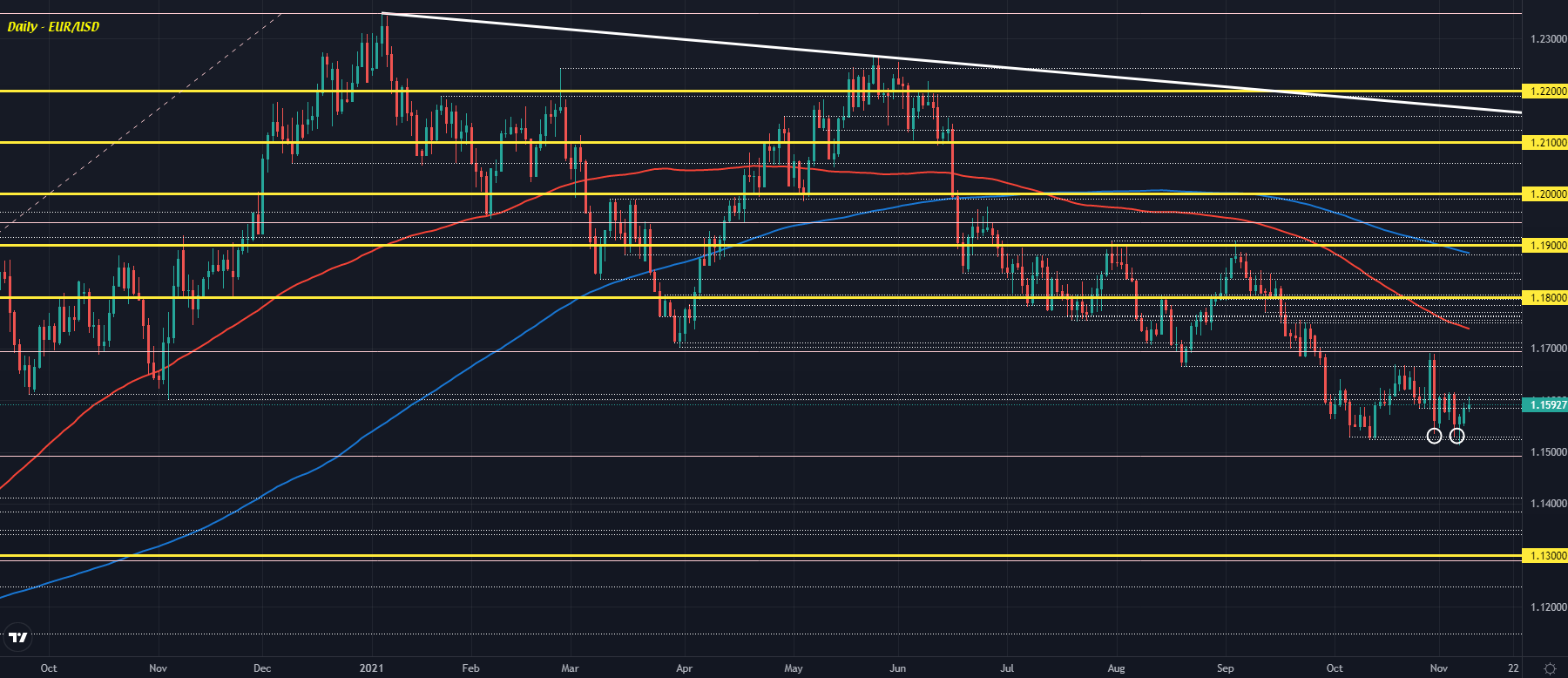Select the dashed diagonal line near chart title

141,121
